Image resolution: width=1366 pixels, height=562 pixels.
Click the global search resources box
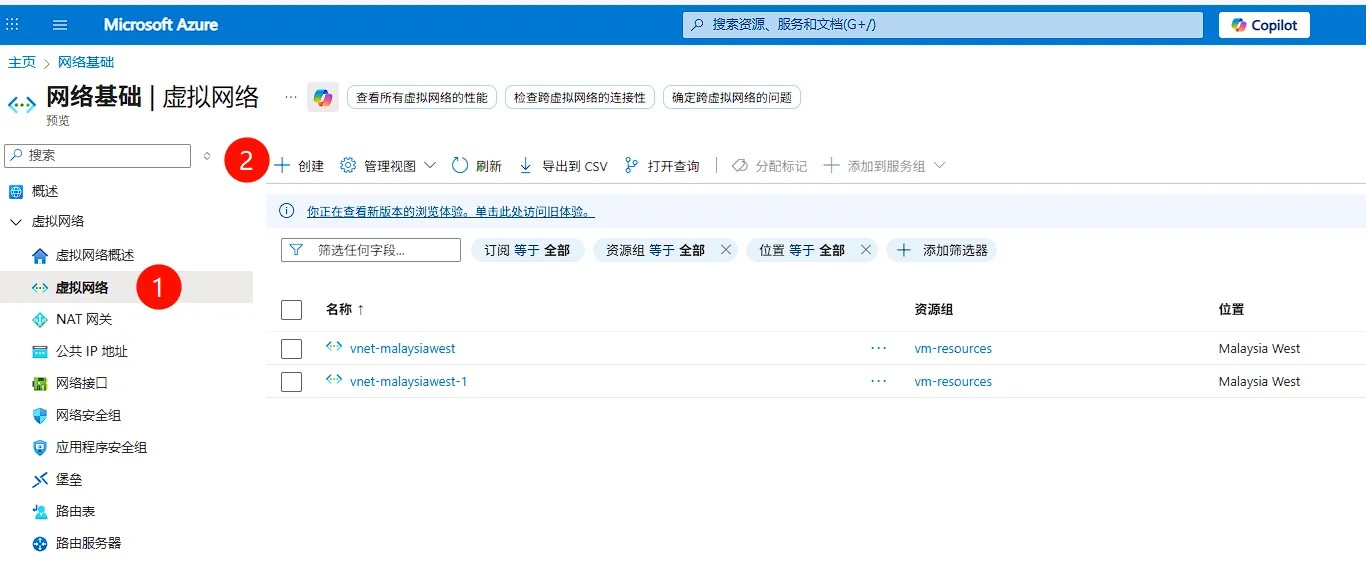point(943,25)
